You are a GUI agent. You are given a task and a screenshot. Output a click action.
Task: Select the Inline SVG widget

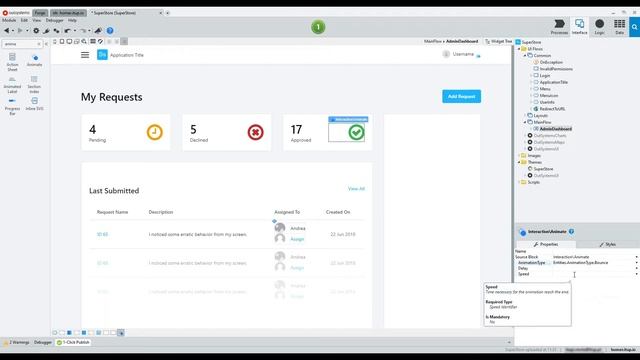point(34,104)
